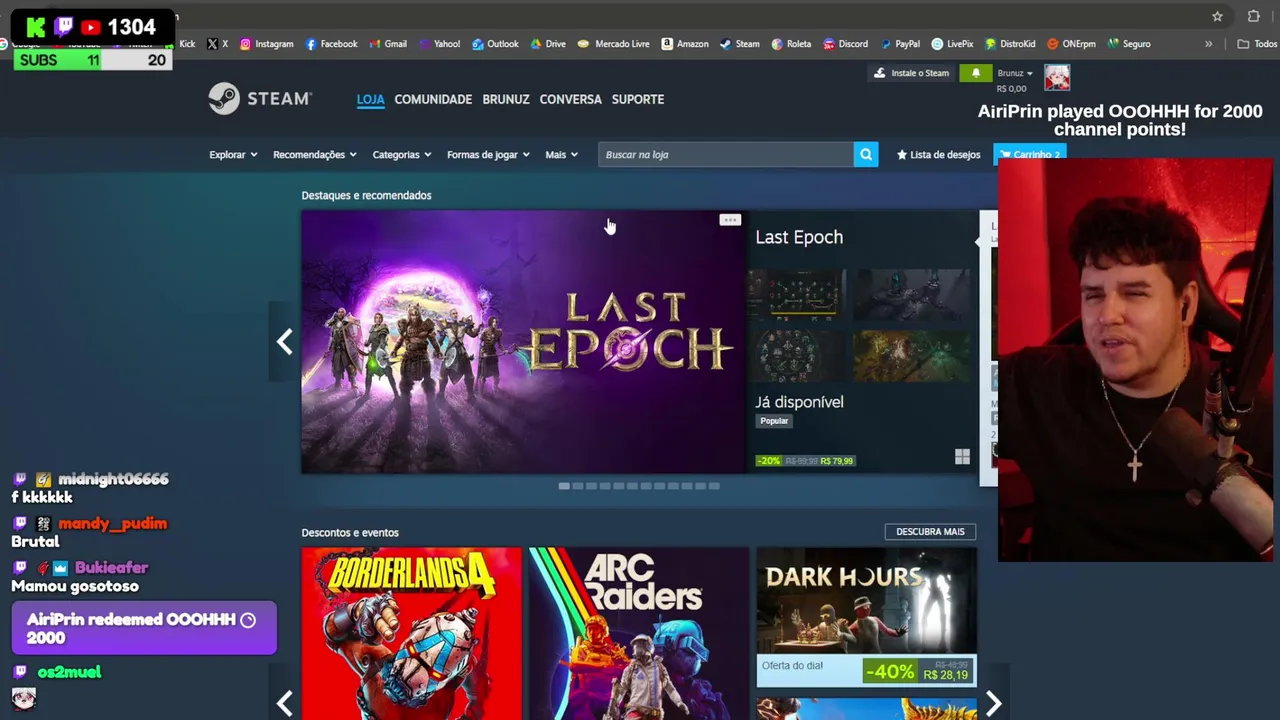
Task: Open the ONErpm bookmark
Action: 1071,44
